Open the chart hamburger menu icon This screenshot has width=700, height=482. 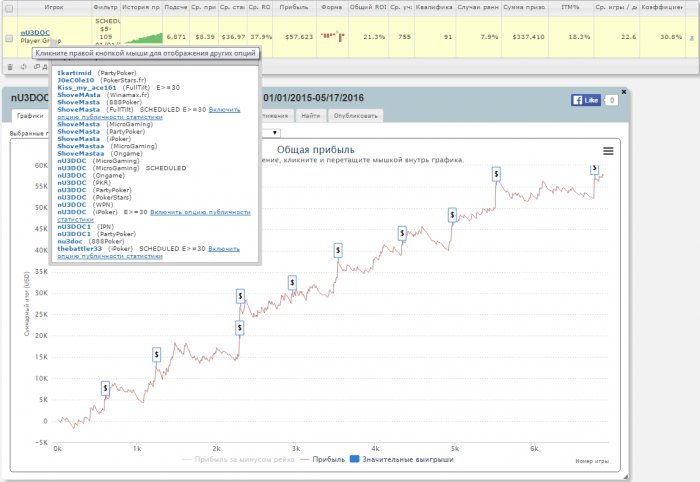click(608, 150)
